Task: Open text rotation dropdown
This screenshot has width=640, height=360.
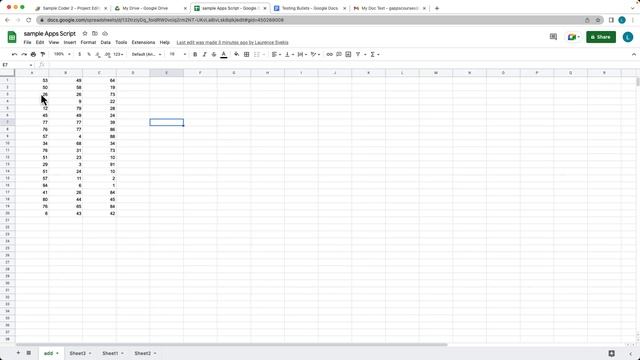Action: [x=315, y=54]
